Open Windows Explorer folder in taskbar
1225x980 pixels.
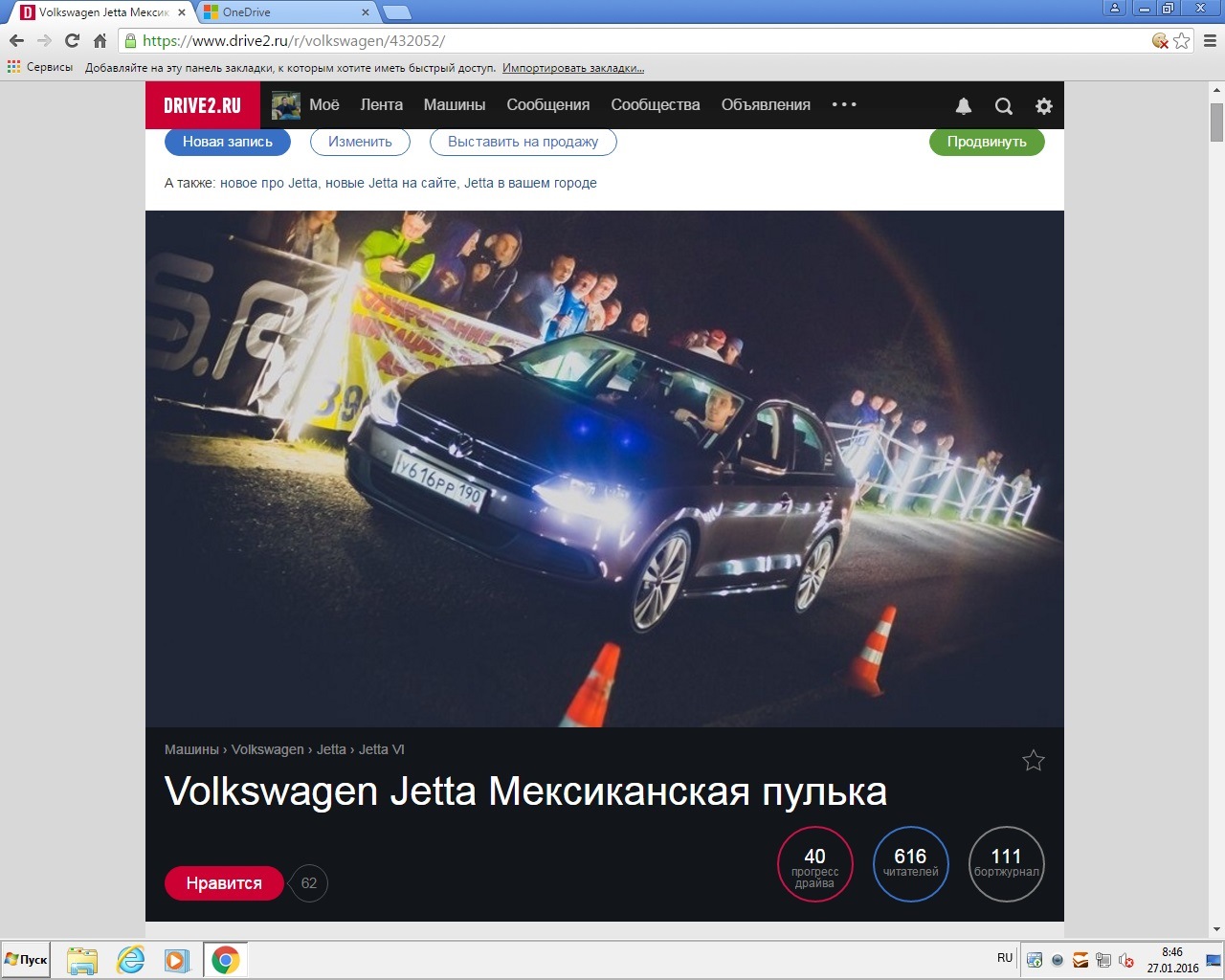(82, 959)
